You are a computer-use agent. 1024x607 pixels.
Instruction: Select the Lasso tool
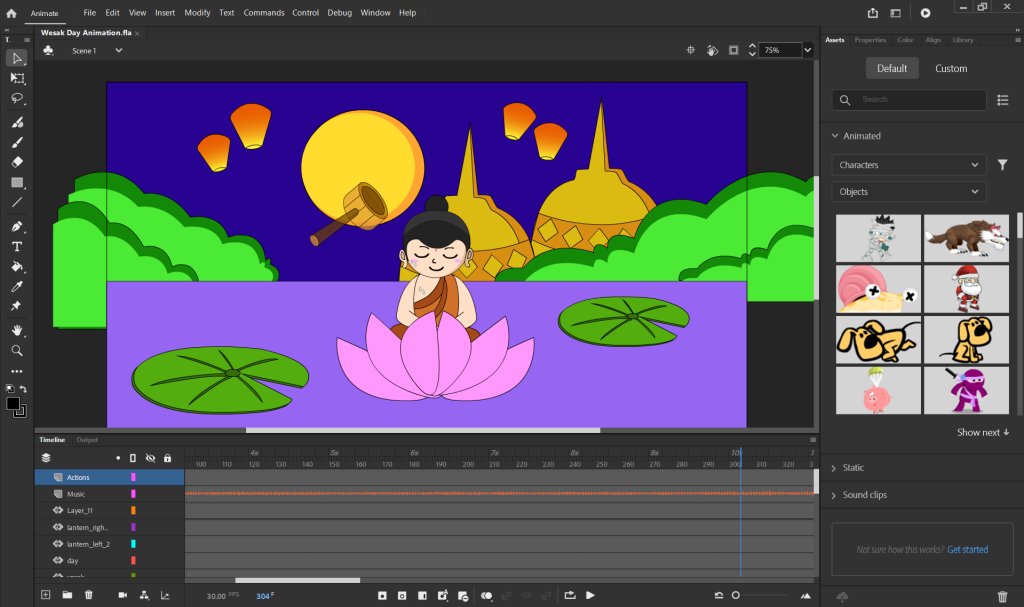pos(17,98)
